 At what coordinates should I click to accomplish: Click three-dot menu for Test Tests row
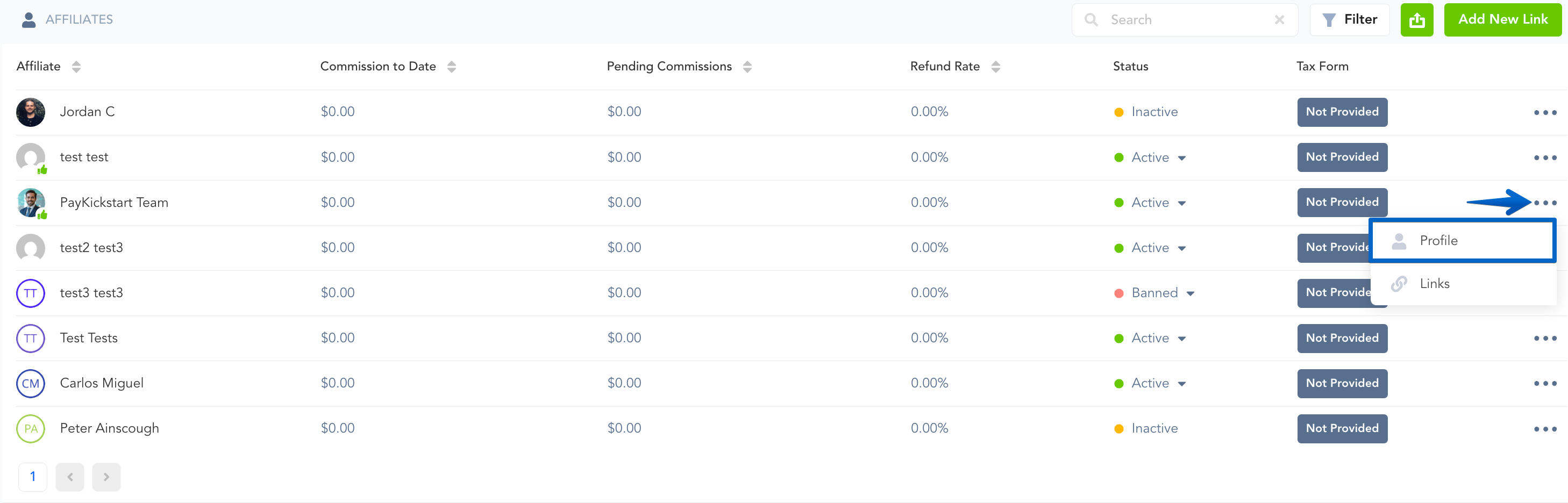[1544, 338]
